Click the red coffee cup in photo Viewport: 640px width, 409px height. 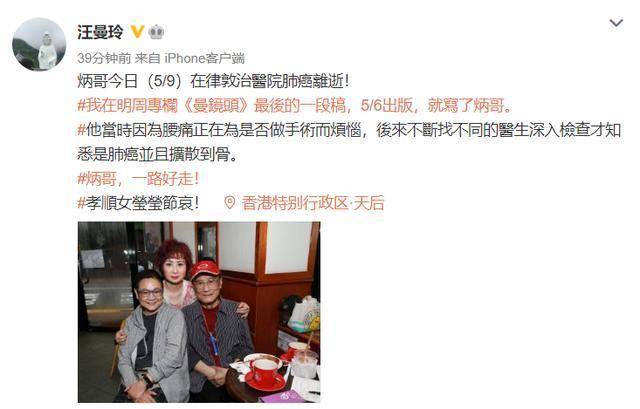(x=264, y=372)
